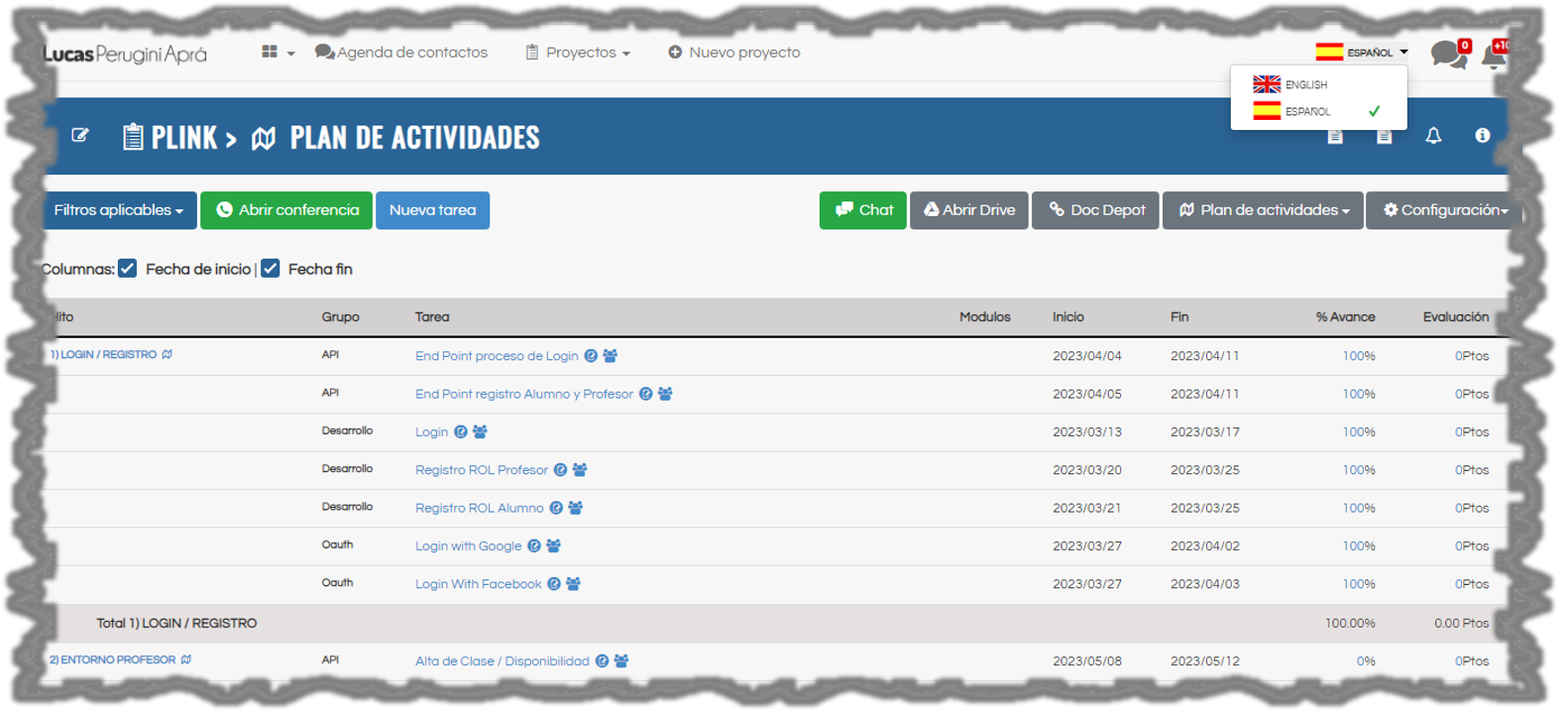
Task: Click map icon next to 1) LOGIN / REGISTRO
Action: 168,355
